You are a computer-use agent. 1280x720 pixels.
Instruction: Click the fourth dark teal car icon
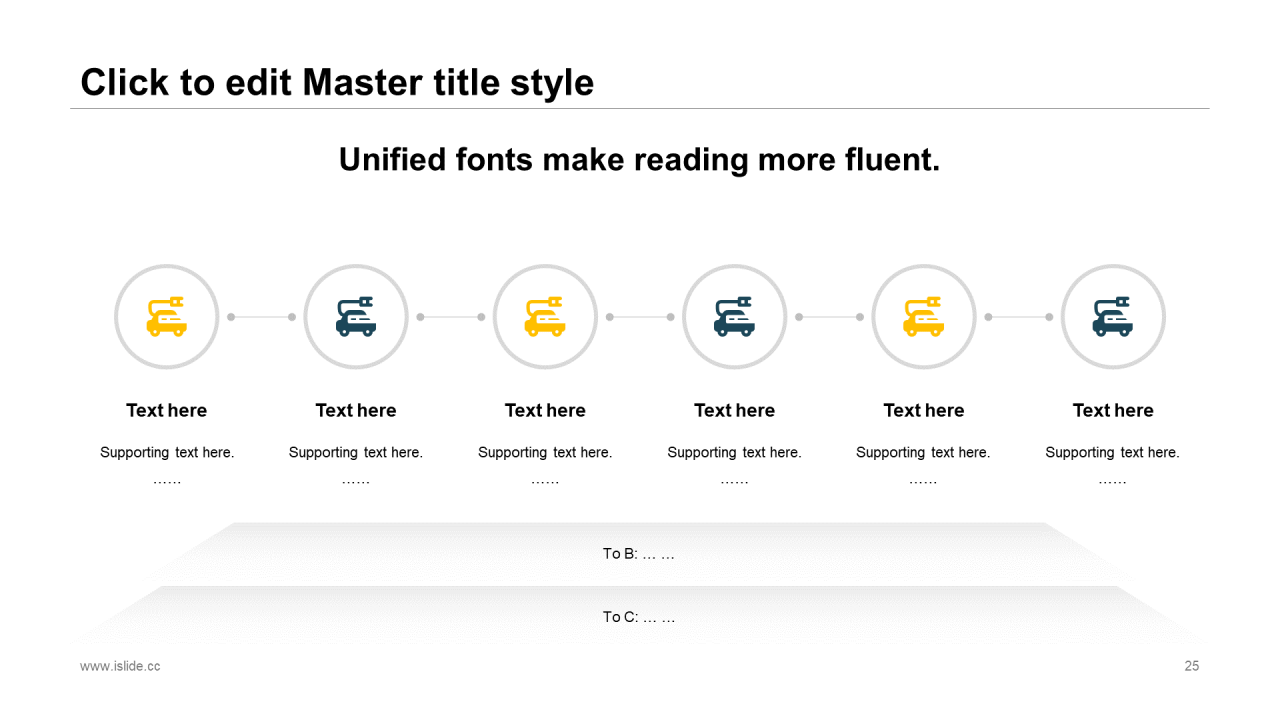pos(734,317)
